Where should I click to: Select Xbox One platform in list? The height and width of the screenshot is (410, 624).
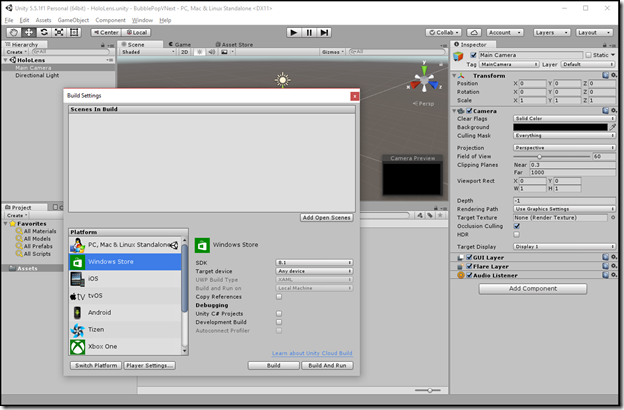tap(125, 347)
